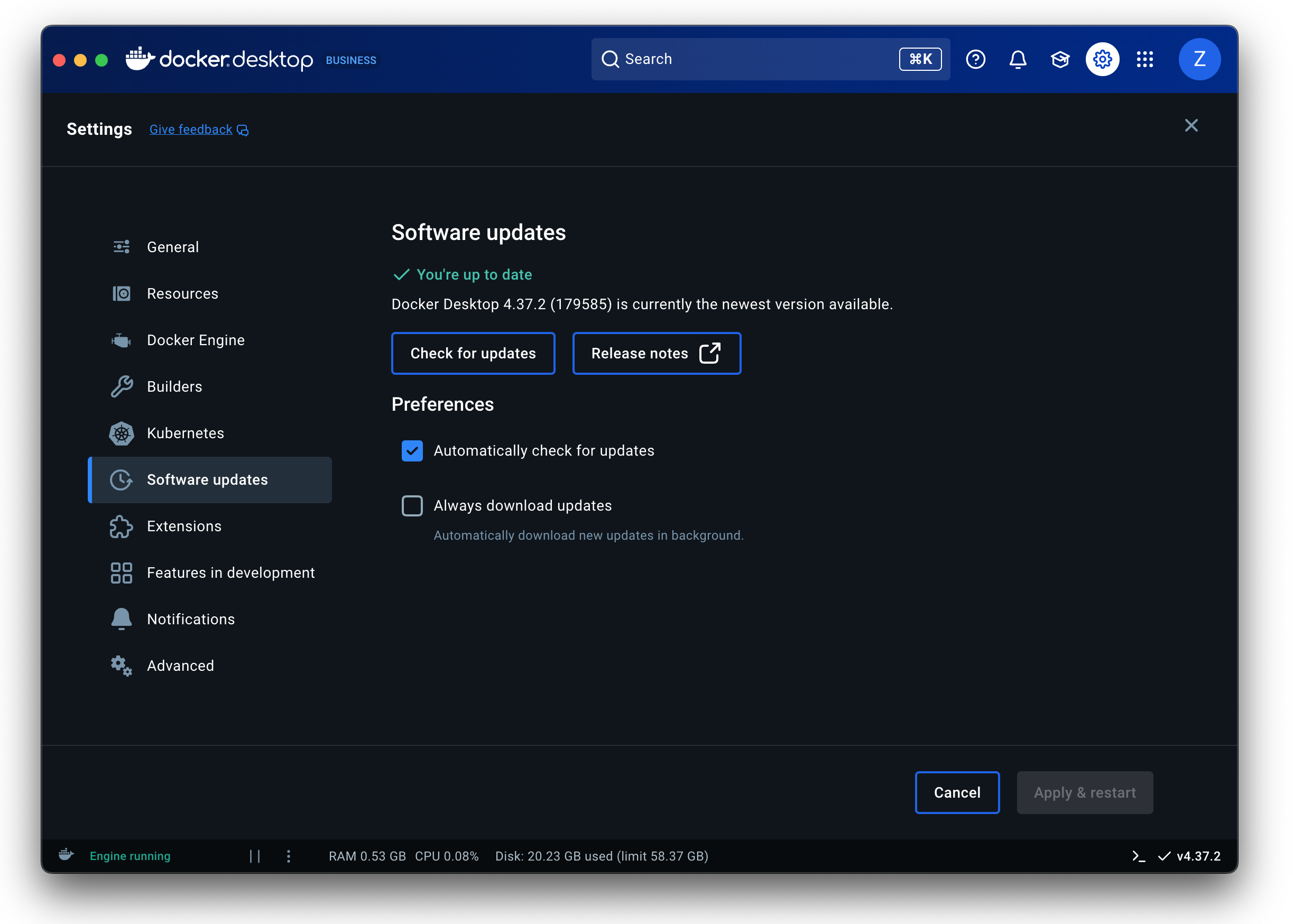1293x924 pixels.
Task: Open the Release notes link
Action: (656, 353)
